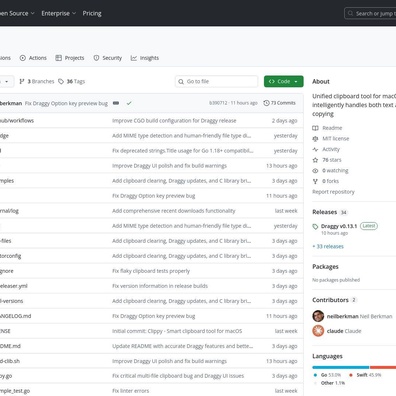Open claude avatar in Contributors
The height and width of the screenshot is (396, 396).
coord(318,331)
